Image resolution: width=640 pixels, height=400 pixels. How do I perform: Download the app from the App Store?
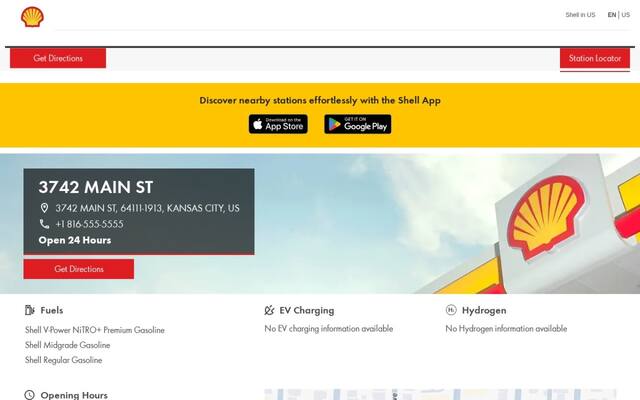tap(278, 124)
